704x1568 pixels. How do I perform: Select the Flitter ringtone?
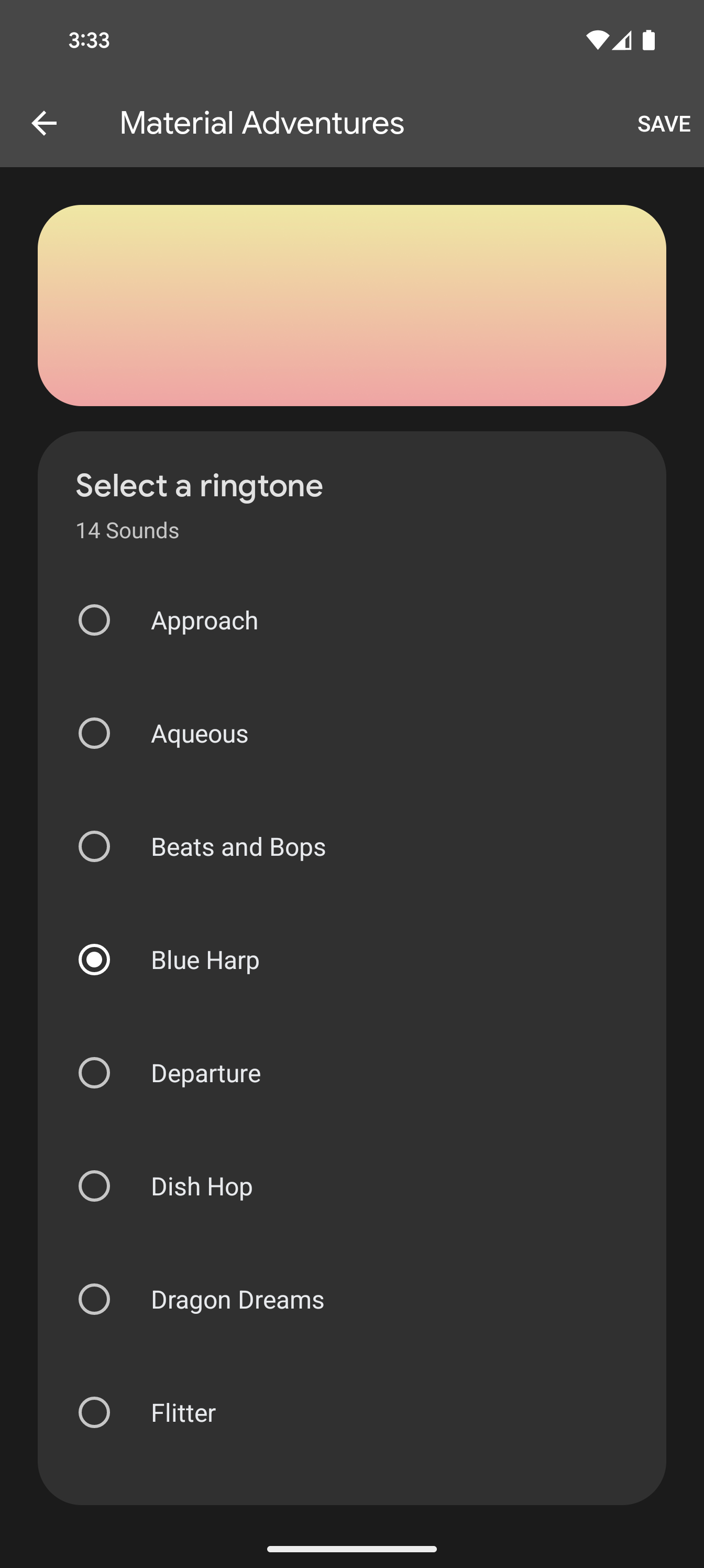(94, 1413)
